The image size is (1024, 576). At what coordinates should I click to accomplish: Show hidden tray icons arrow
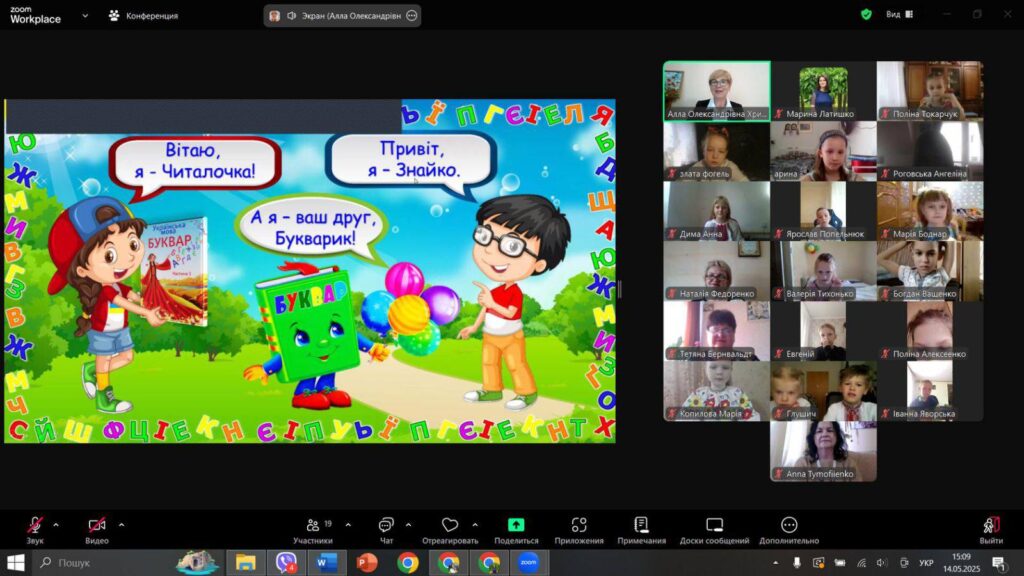(x=775, y=562)
